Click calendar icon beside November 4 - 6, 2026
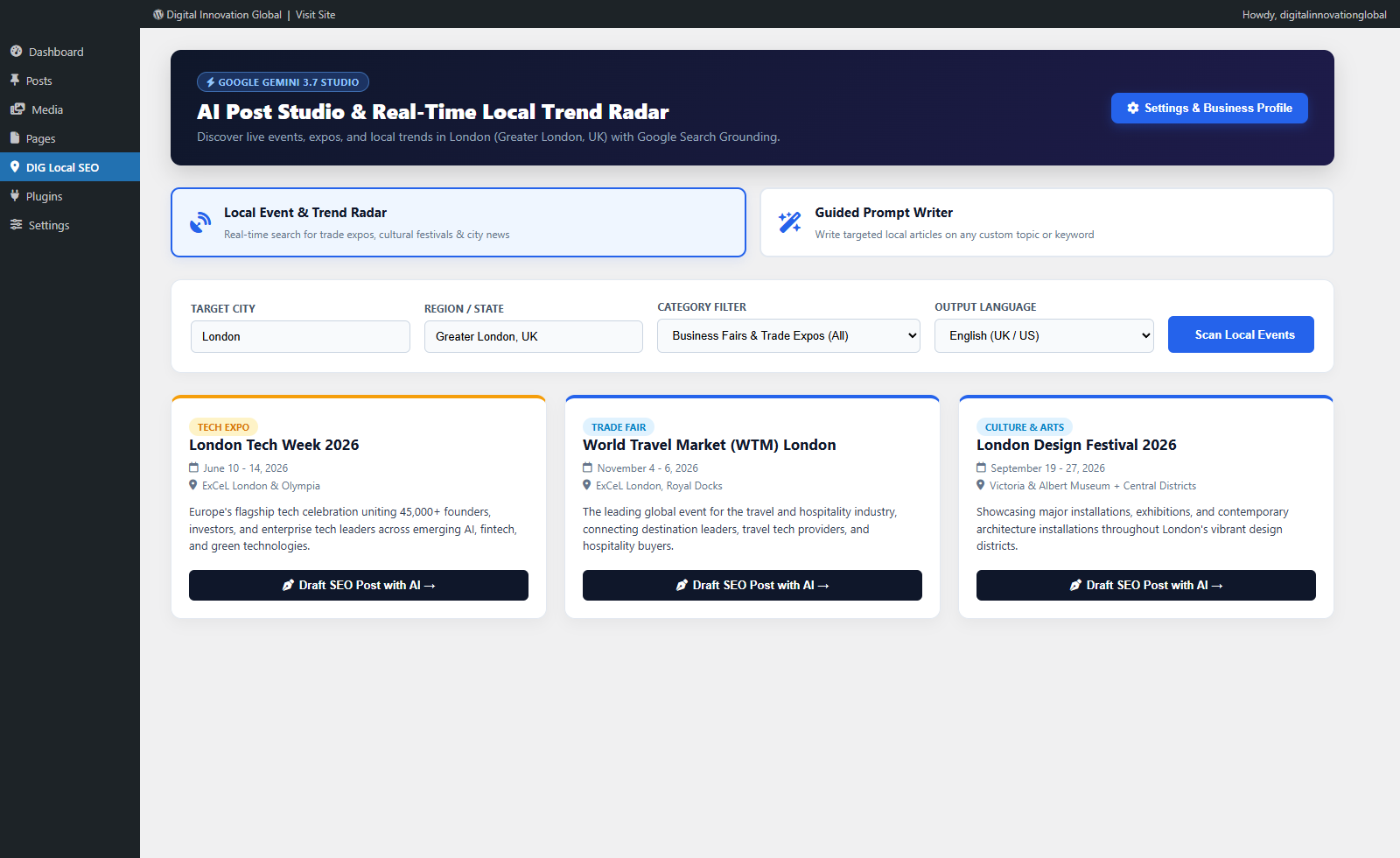 tap(588, 468)
